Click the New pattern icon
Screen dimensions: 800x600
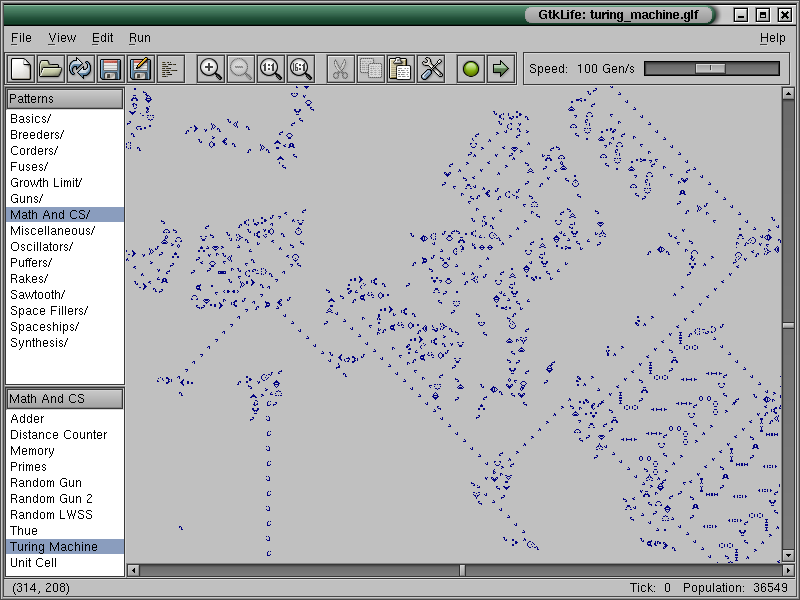point(21,69)
